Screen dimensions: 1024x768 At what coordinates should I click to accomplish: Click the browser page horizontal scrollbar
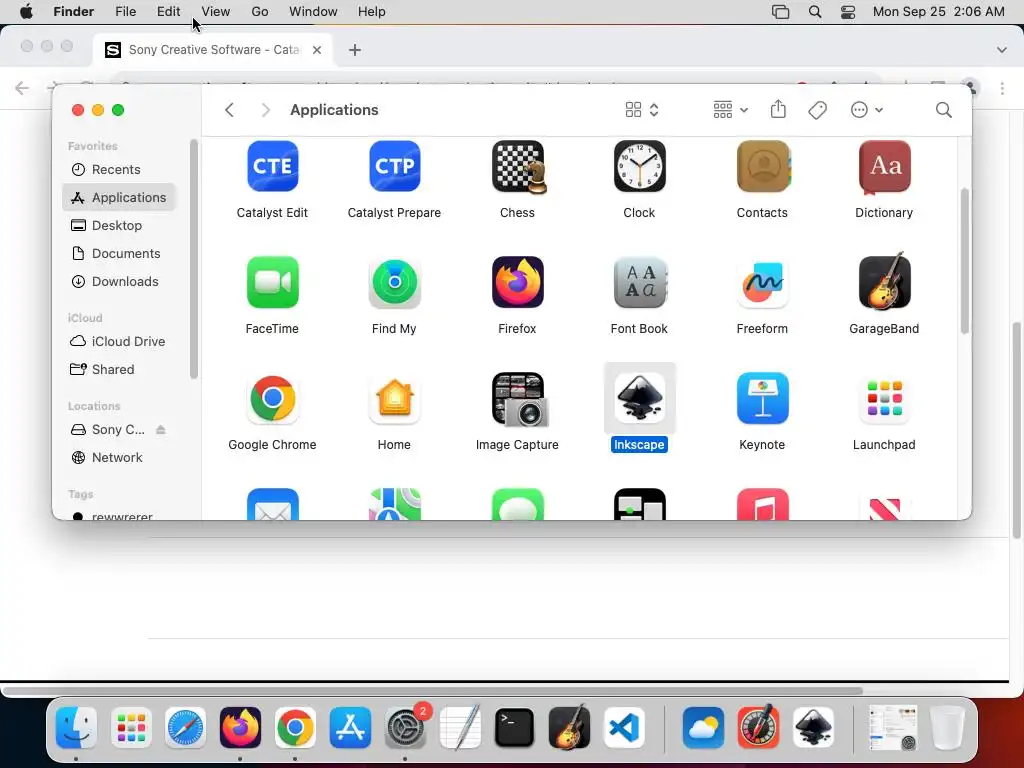(x=432, y=690)
